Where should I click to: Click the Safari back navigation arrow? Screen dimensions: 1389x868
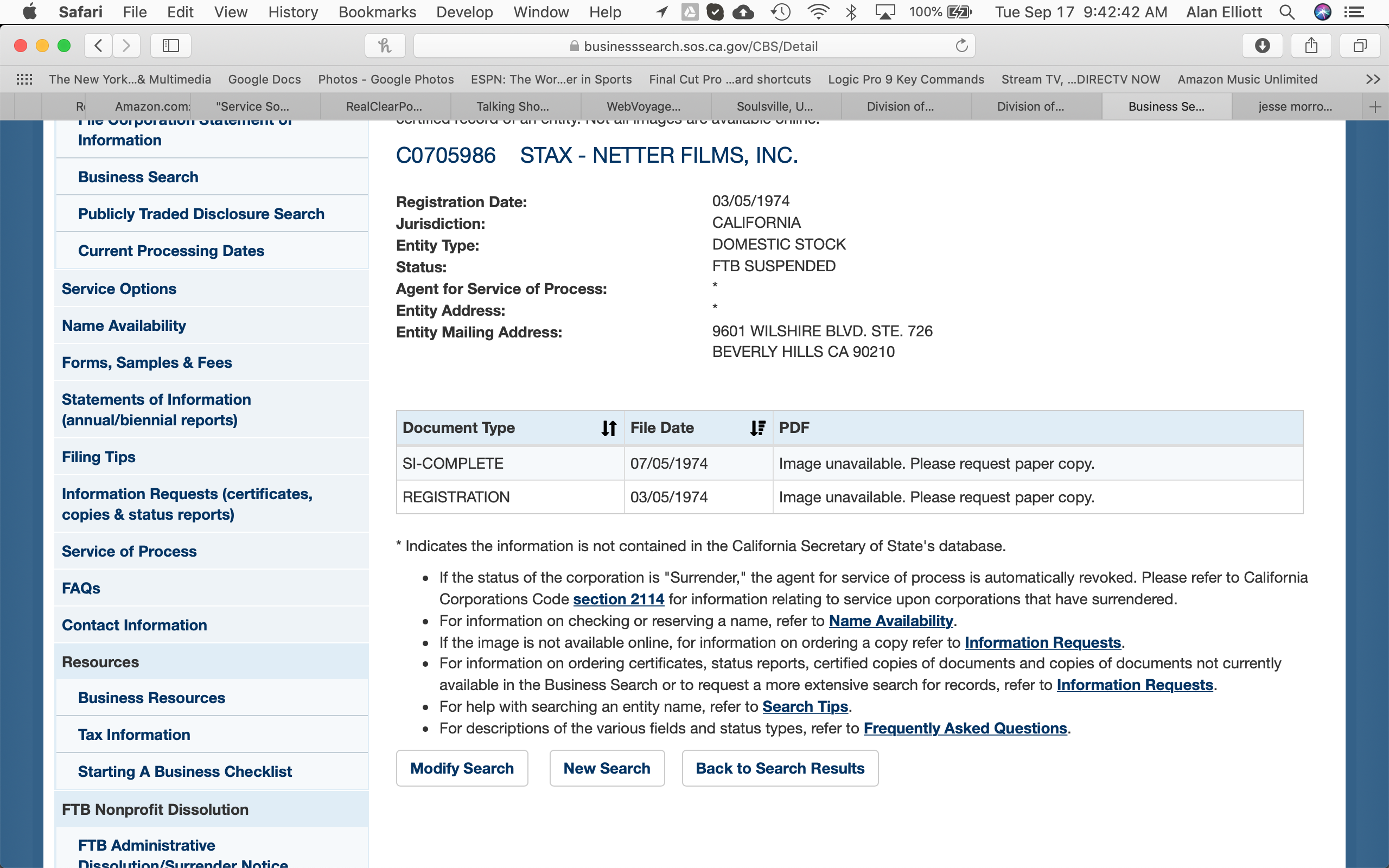click(98, 46)
